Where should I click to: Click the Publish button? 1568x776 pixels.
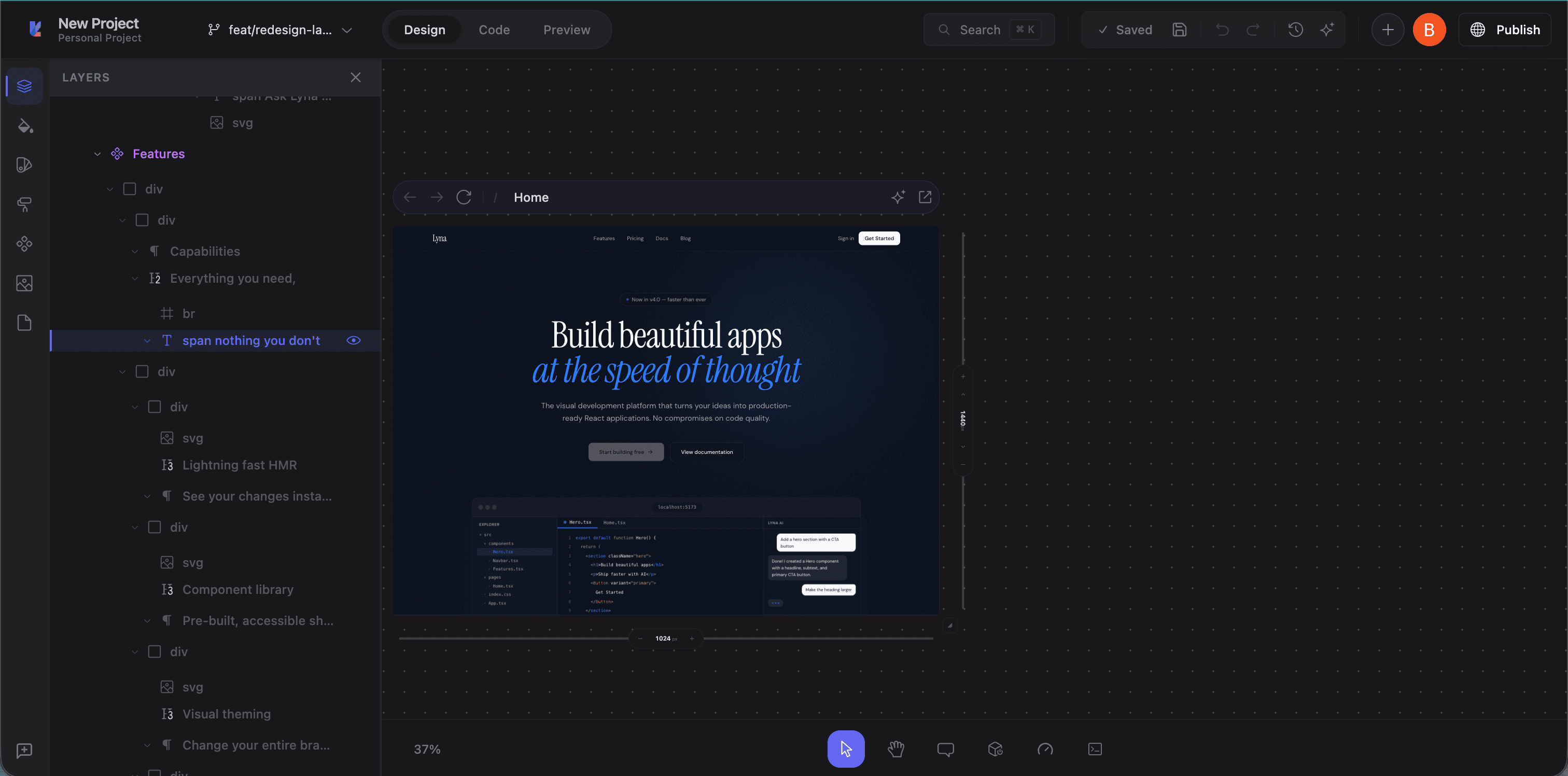1505,29
